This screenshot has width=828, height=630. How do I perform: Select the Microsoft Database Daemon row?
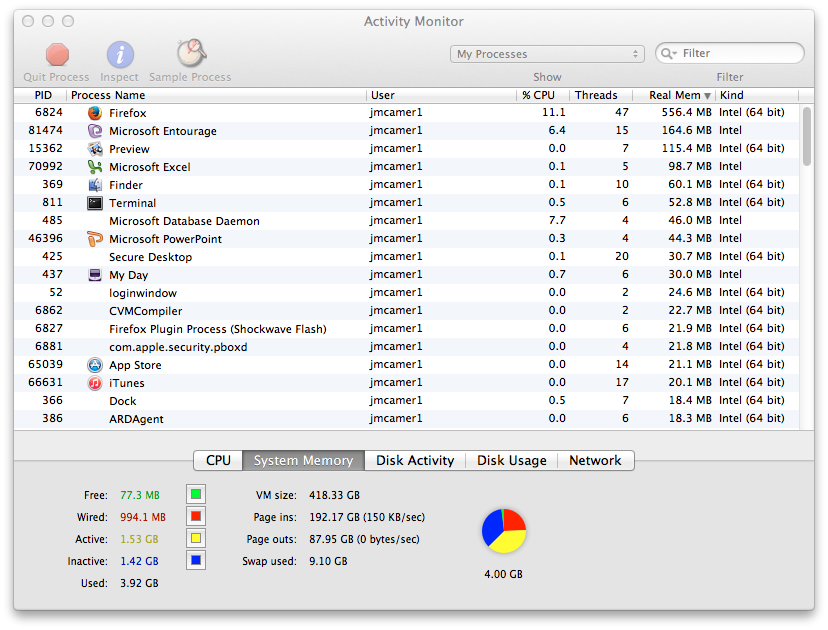pos(406,221)
